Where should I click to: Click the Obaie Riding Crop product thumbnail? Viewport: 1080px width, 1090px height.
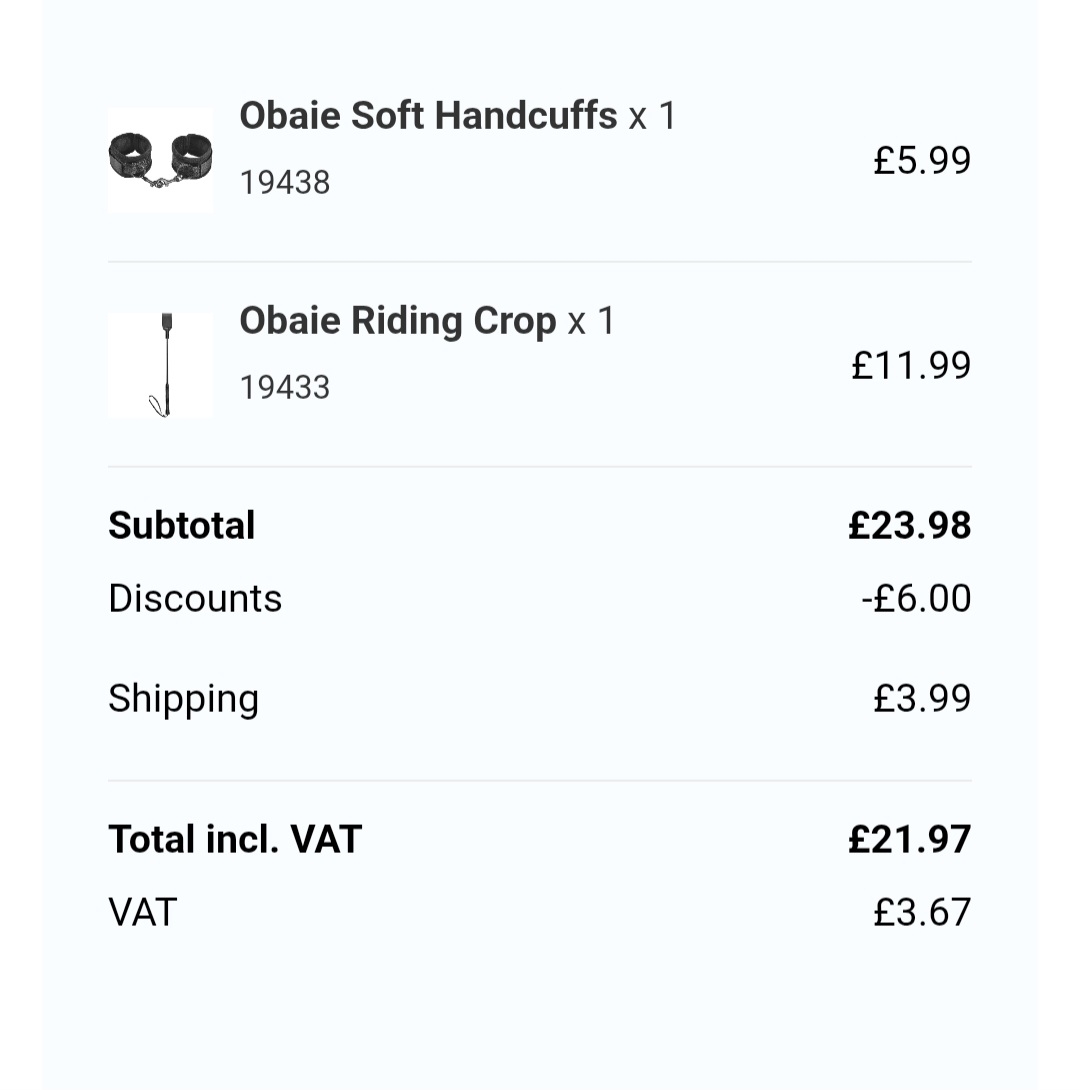click(x=160, y=365)
